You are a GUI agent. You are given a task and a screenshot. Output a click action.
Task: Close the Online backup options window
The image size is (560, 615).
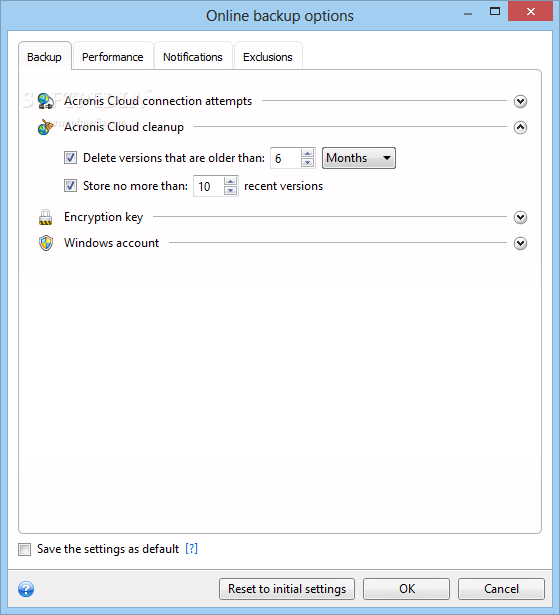click(531, 11)
